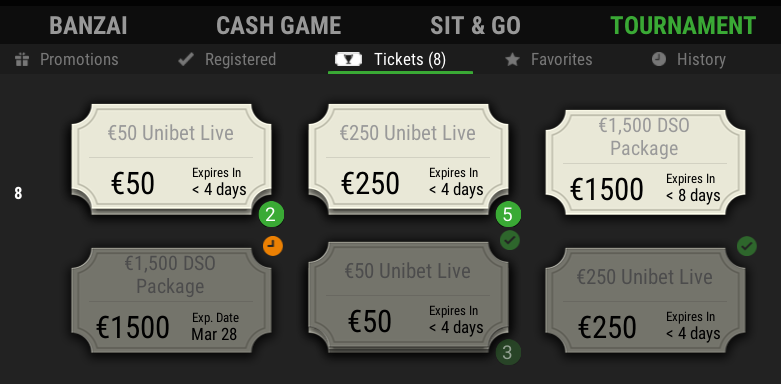
Task: Click the greyed DSO Package ticket expiring Mar 28
Action: click(x=171, y=300)
